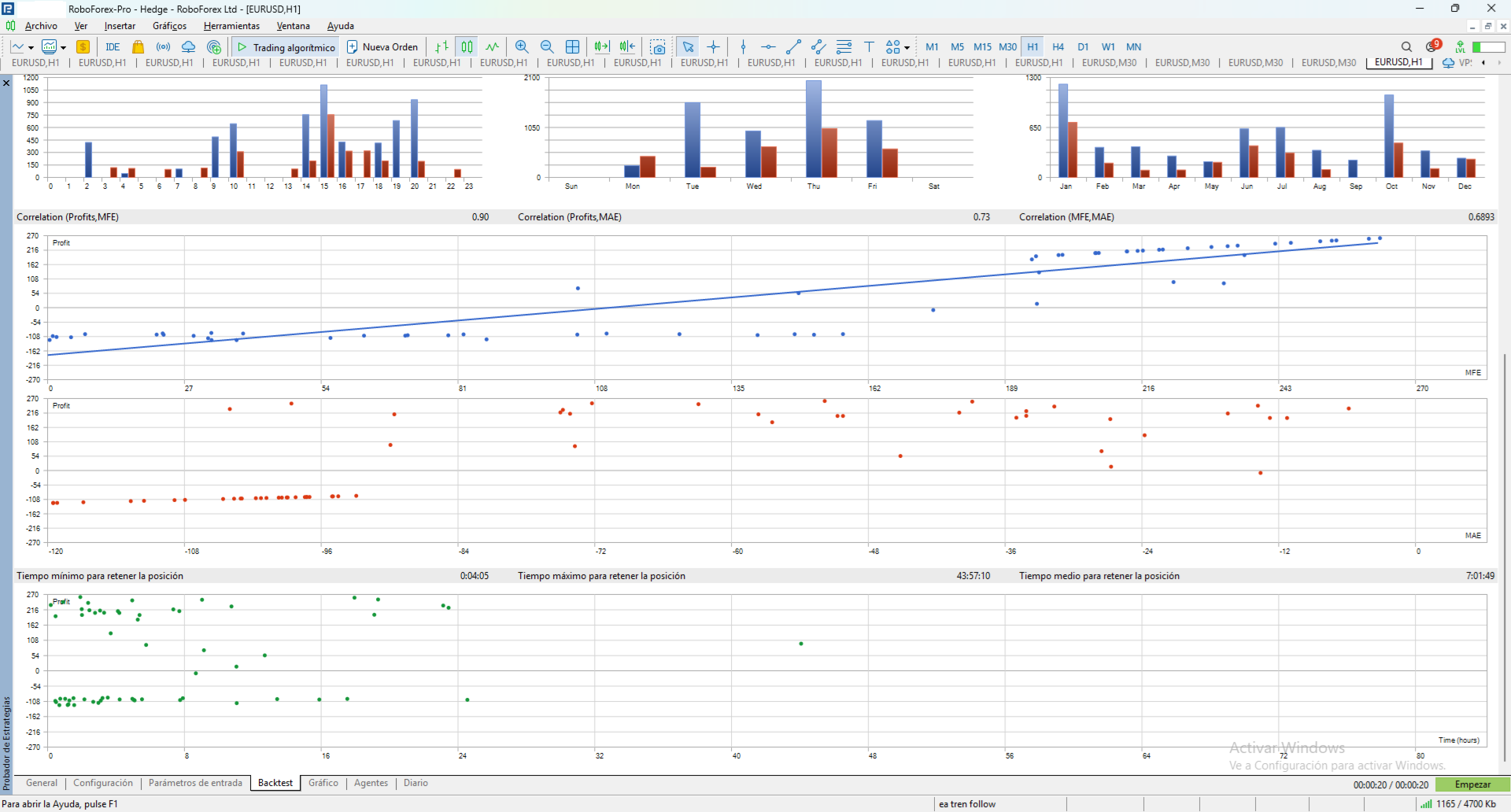Viewport: 1511px width, 812px height.
Task: Open notifications with red 9 badge
Action: tap(1433, 46)
